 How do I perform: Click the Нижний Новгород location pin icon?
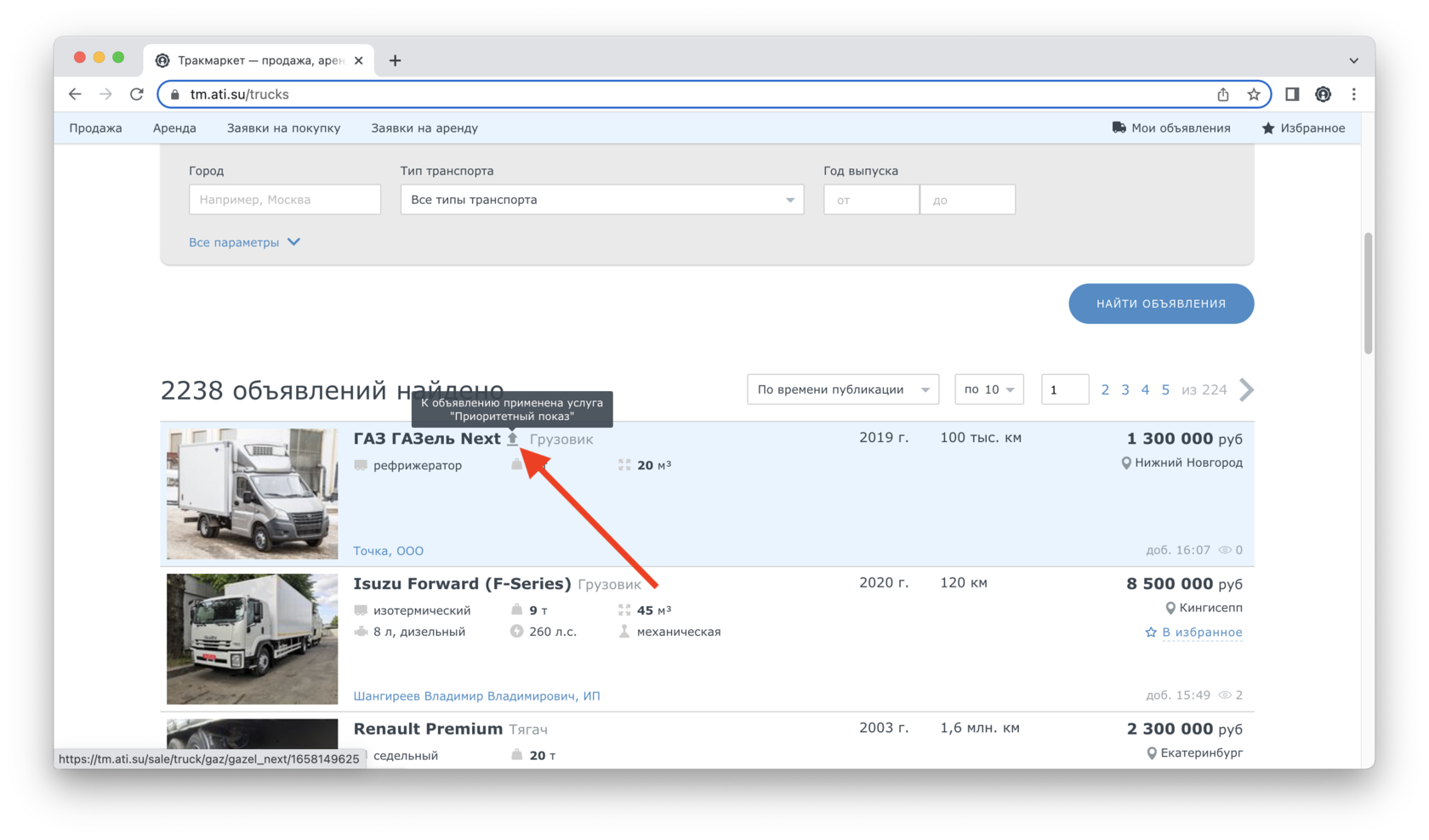(1126, 463)
